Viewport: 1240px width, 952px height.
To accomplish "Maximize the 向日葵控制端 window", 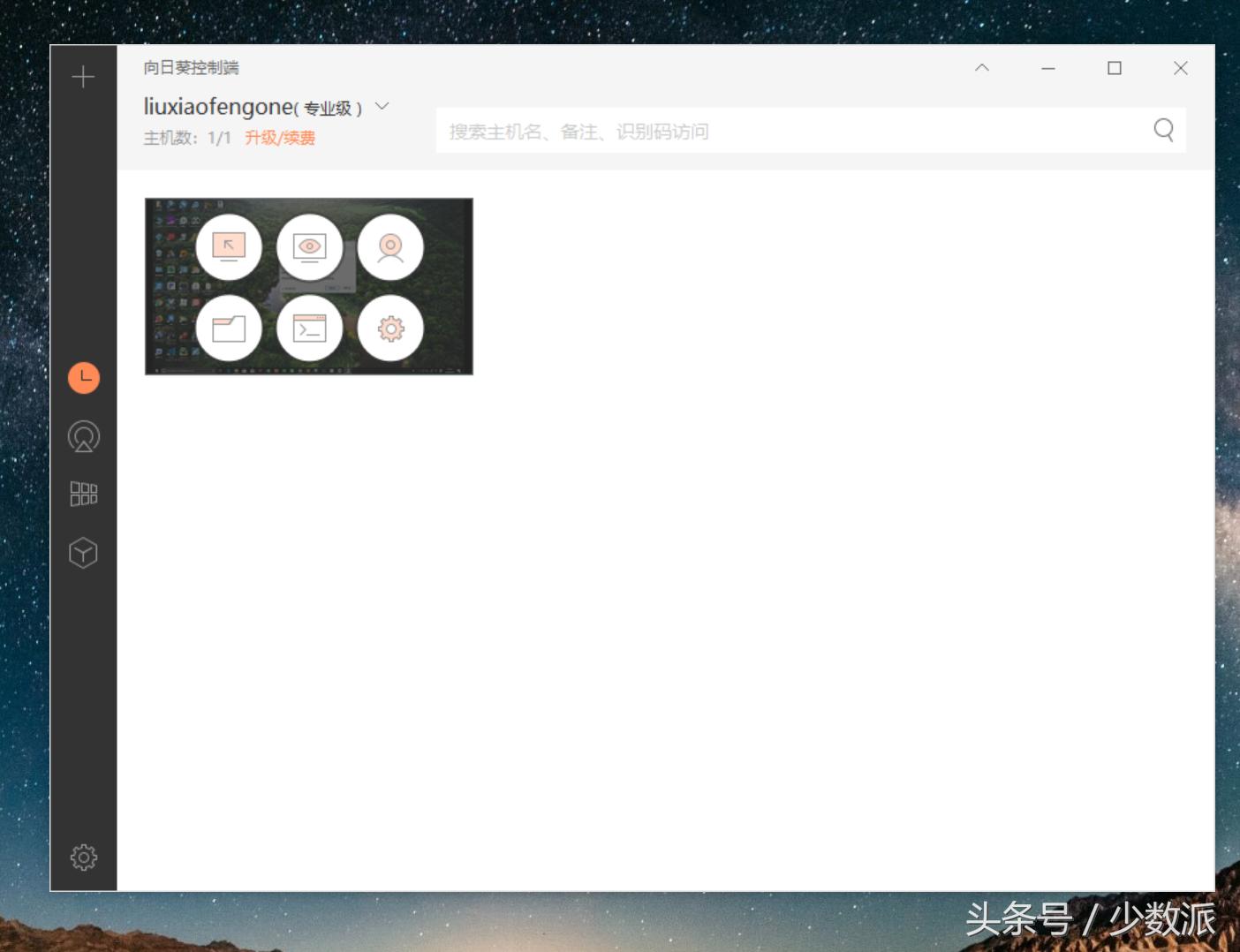I will pyautogui.click(x=1115, y=68).
